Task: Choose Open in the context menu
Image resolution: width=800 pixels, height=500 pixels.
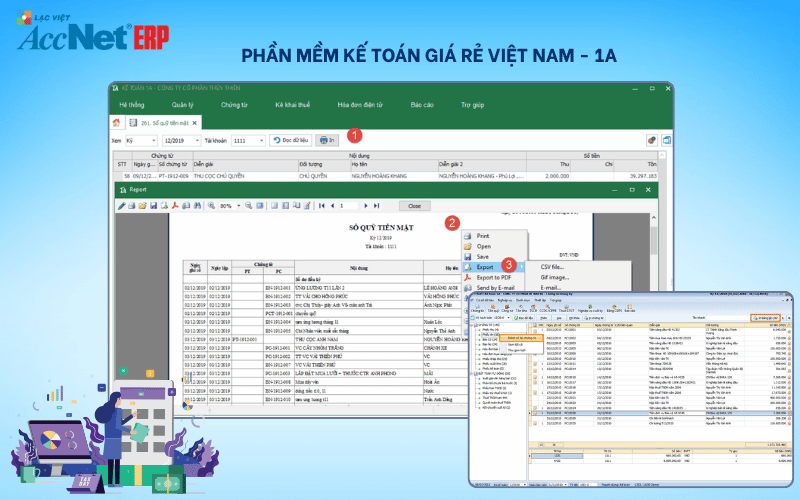Action: [494, 246]
